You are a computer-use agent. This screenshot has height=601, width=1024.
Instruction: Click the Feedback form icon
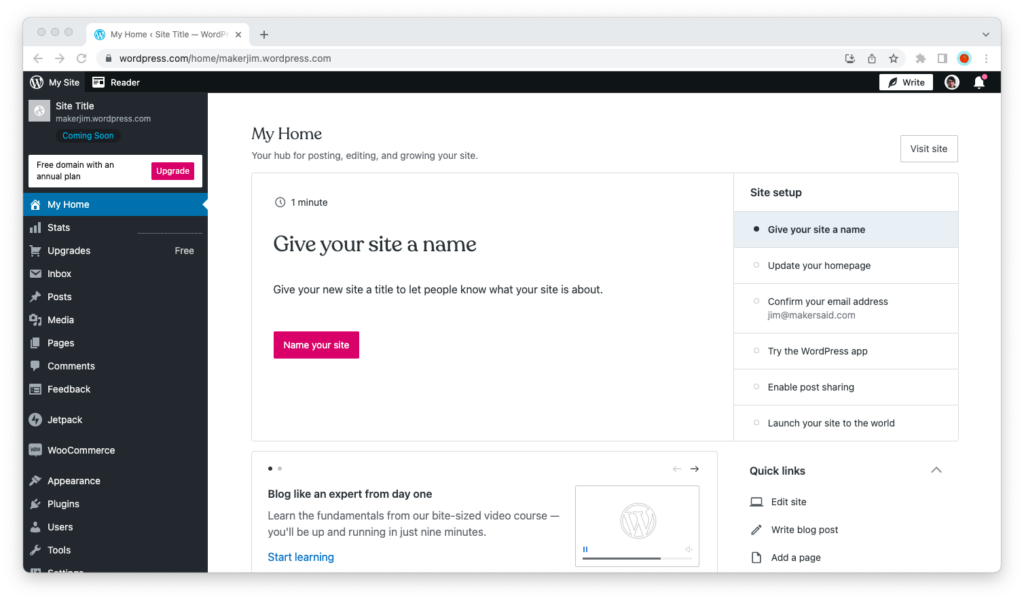[x=35, y=389]
